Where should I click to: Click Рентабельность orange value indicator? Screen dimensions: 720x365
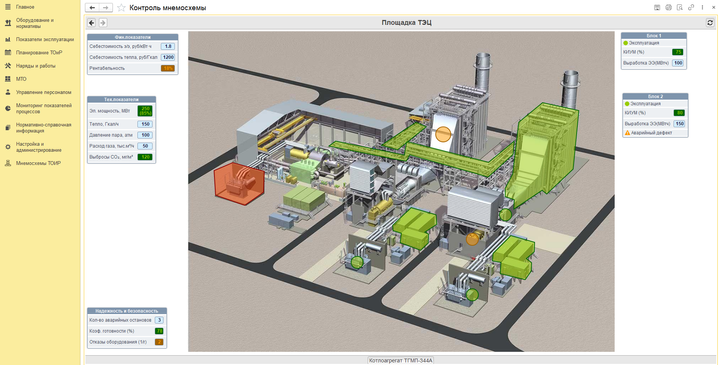pos(168,68)
